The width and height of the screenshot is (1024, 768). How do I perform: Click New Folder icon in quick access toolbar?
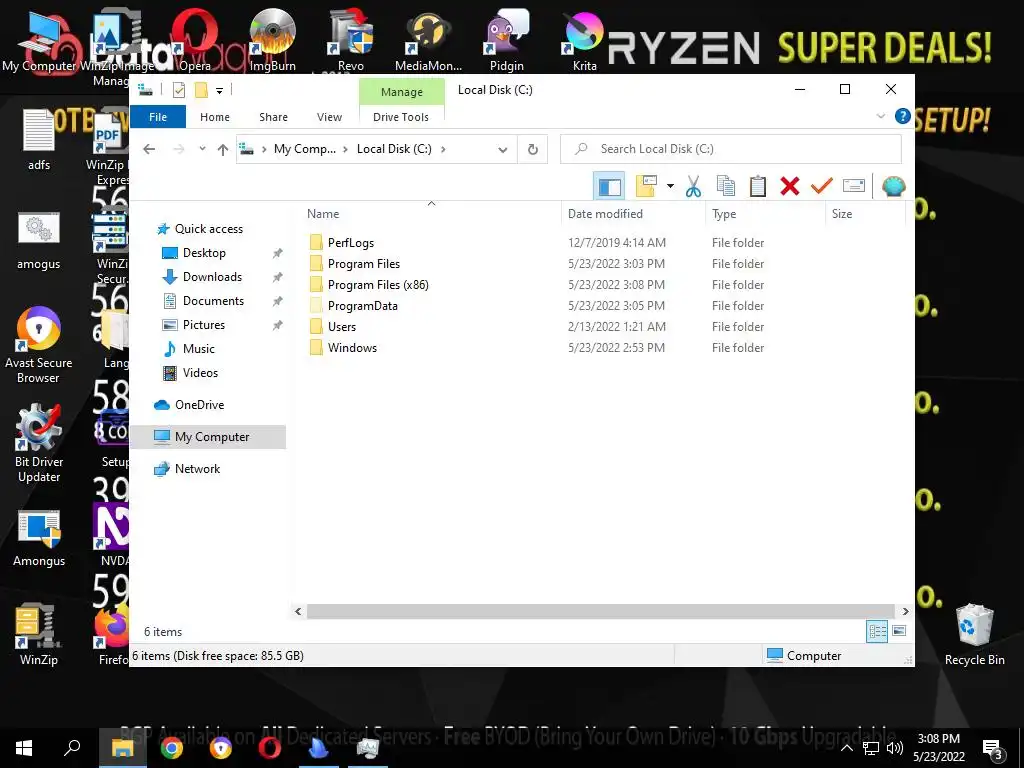pyautogui.click(x=201, y=90)
